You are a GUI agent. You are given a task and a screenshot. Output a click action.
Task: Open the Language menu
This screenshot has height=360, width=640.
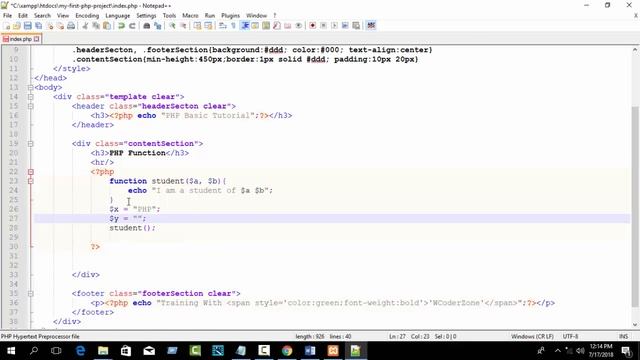118,16
